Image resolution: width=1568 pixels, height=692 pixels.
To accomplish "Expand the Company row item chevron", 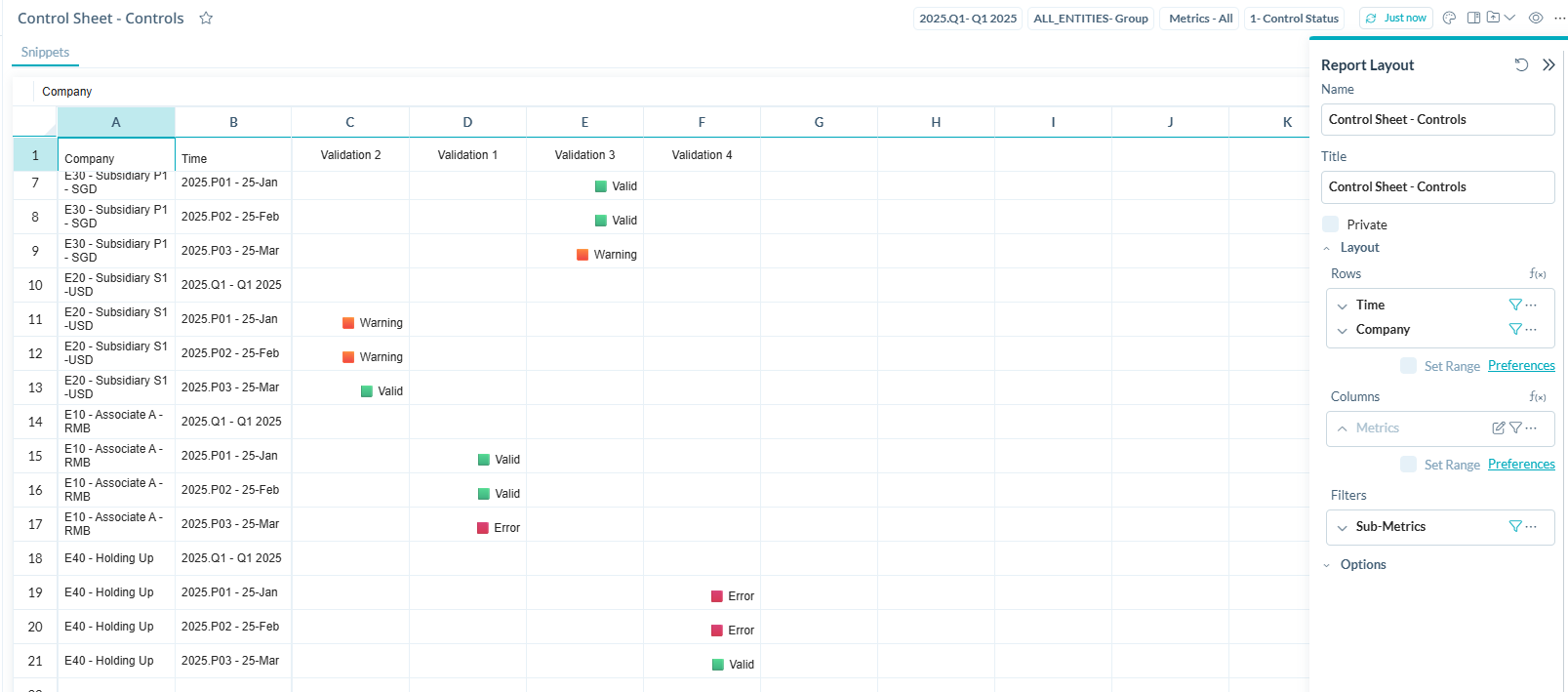I will click(x=1343, y=330).
